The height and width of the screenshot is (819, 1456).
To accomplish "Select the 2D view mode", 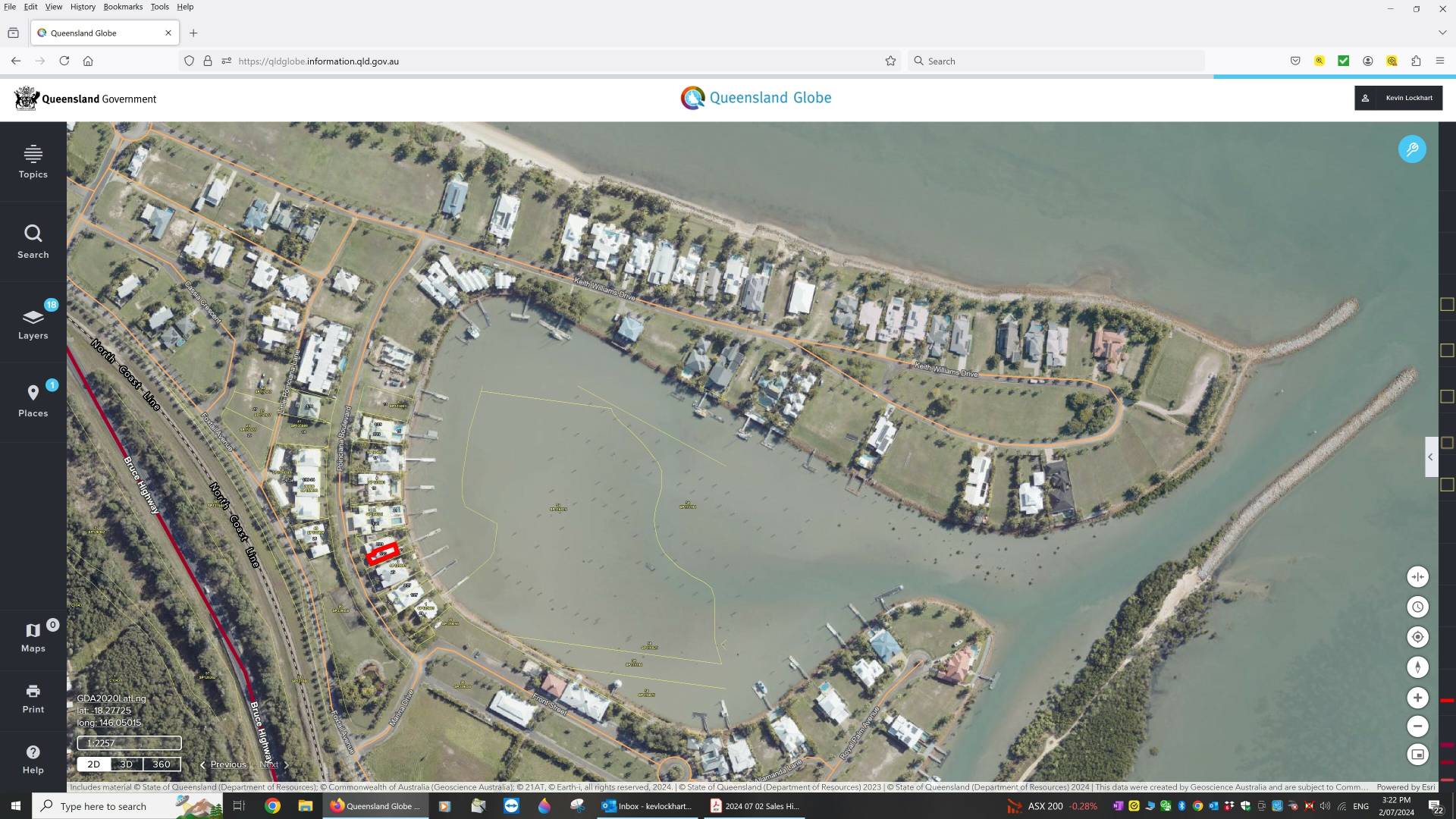I will coord(93,764).
